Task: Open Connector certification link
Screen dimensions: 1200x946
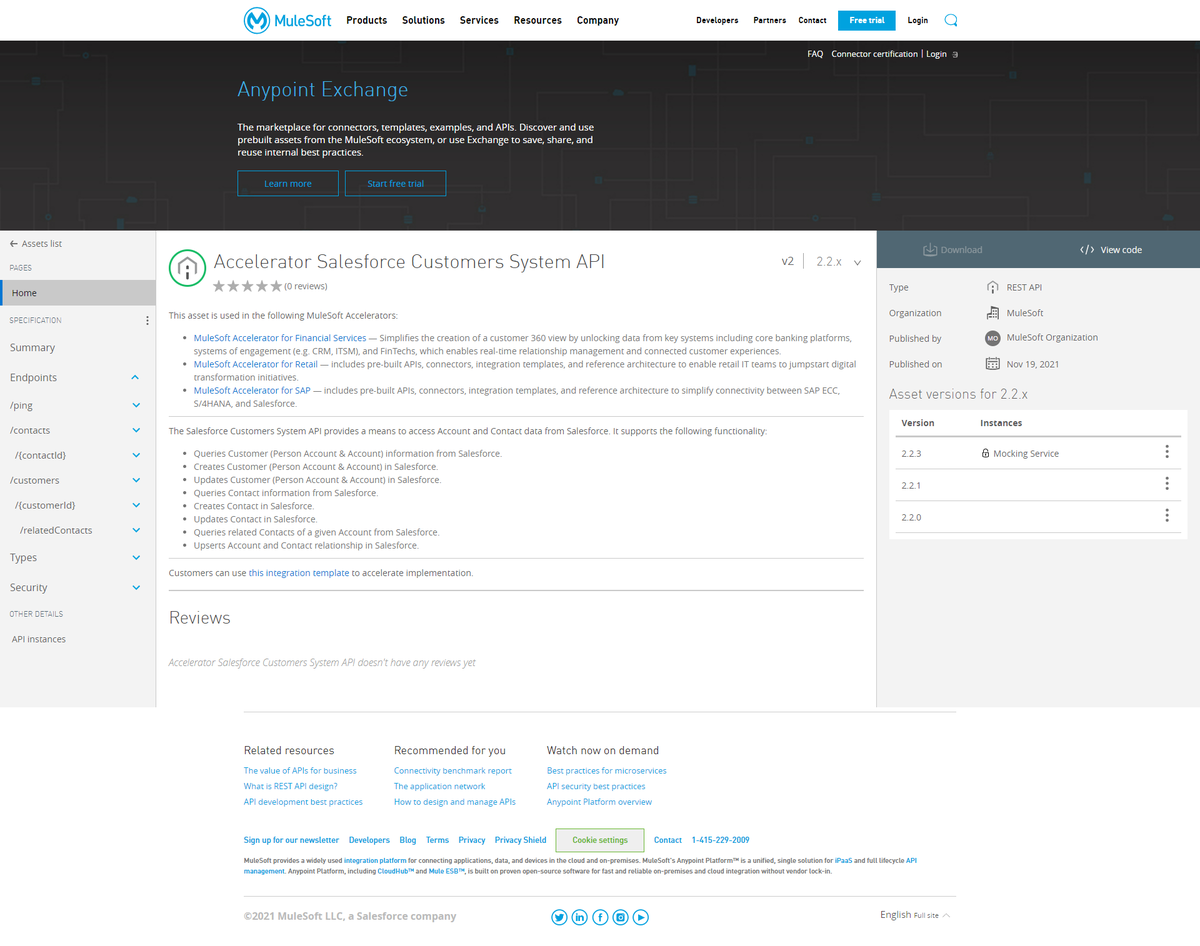Action: click(874, 54)
